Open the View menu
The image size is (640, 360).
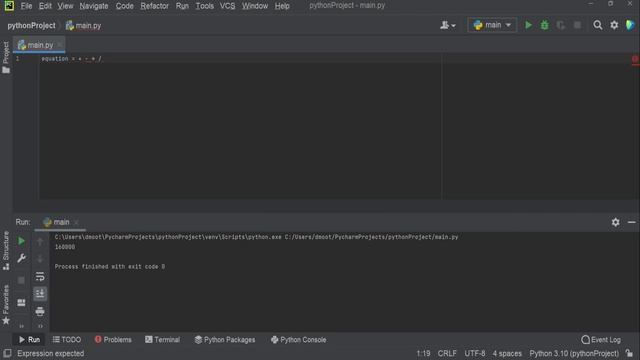(x=65, y=6)
